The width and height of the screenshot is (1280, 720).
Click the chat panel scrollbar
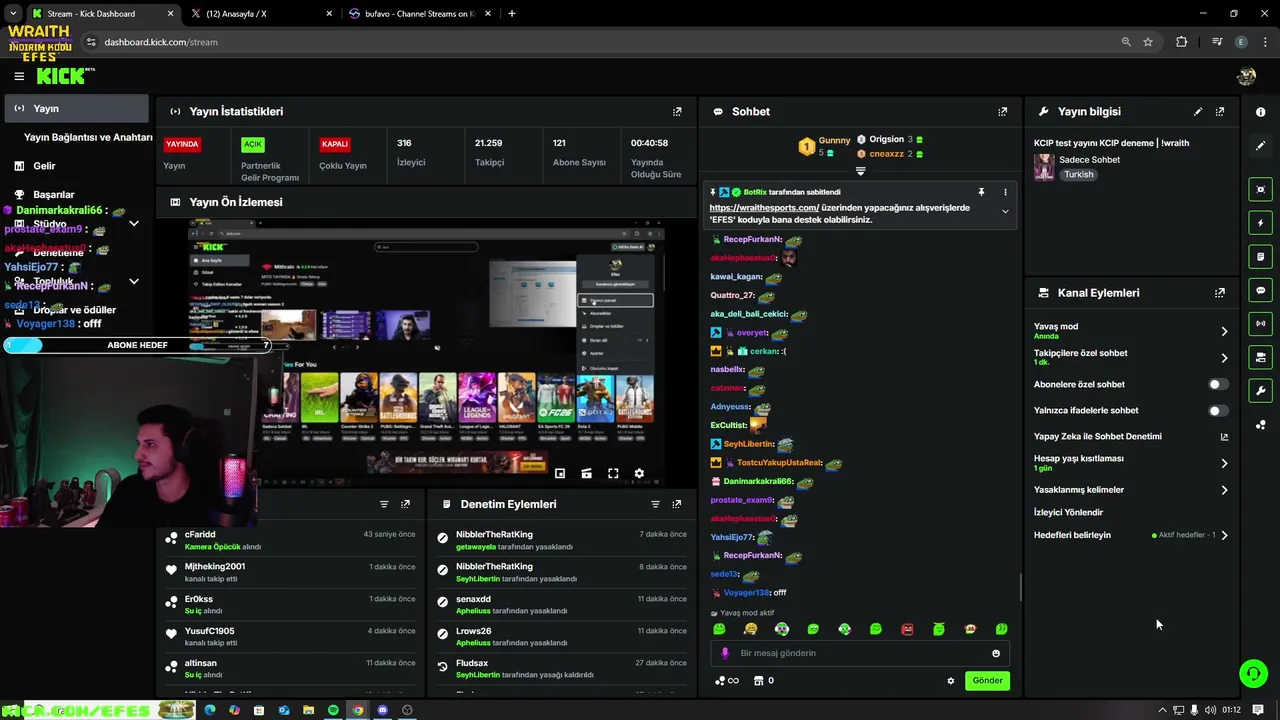1021,588
